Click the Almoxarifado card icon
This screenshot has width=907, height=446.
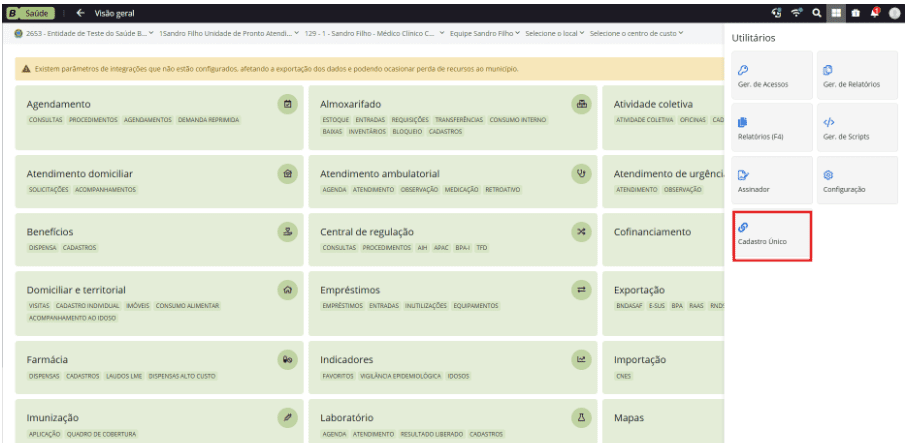click(581, 104)
